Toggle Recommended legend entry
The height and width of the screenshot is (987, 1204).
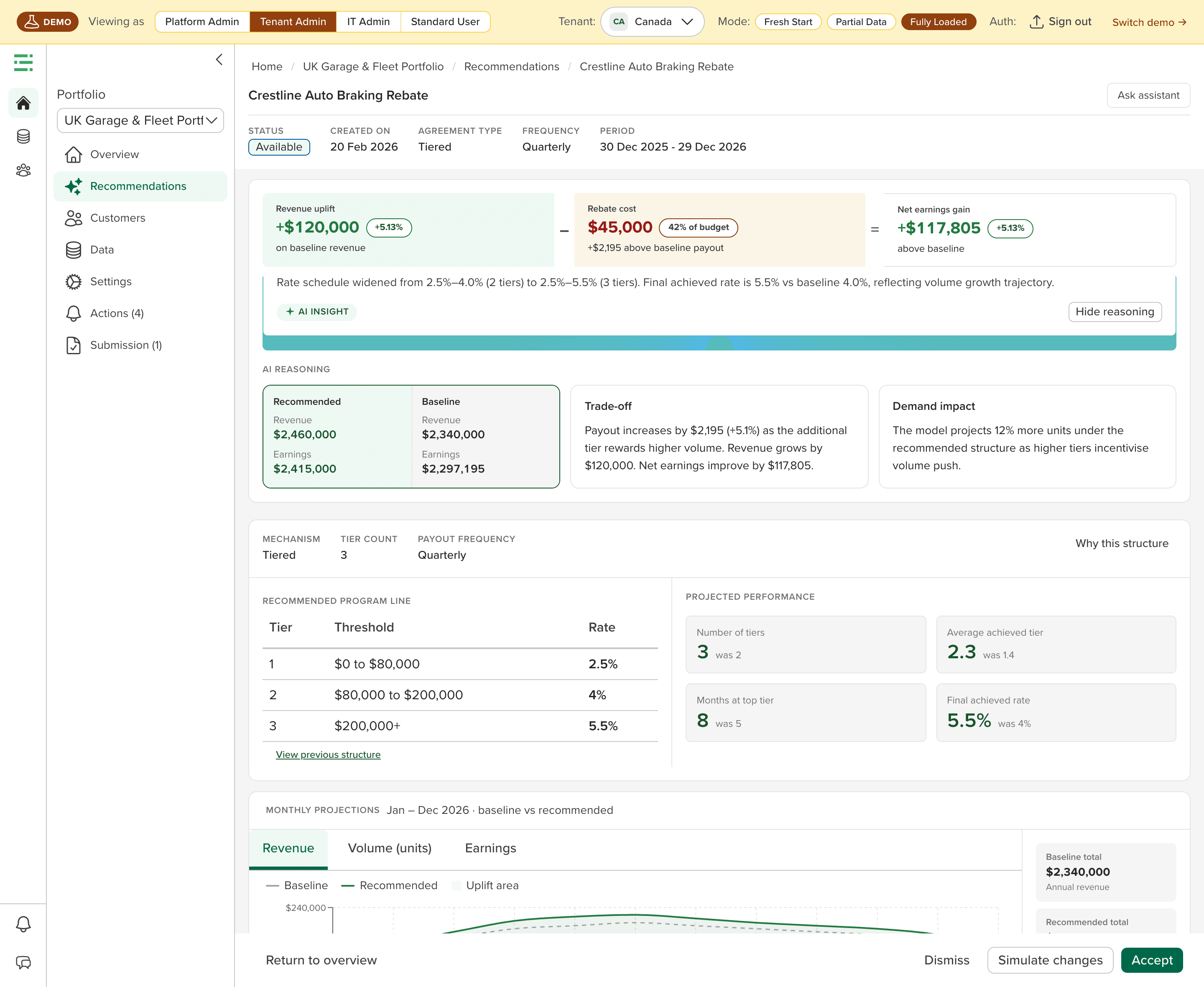tap(390, 885)
